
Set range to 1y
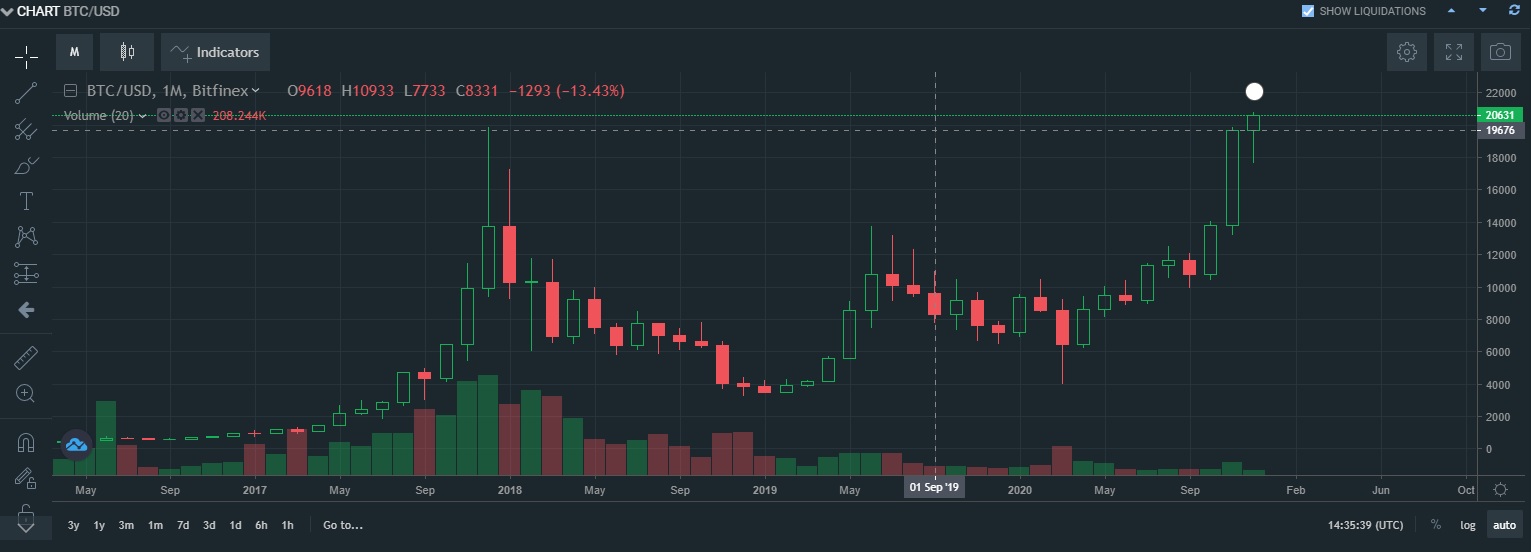tap(100, 525)
